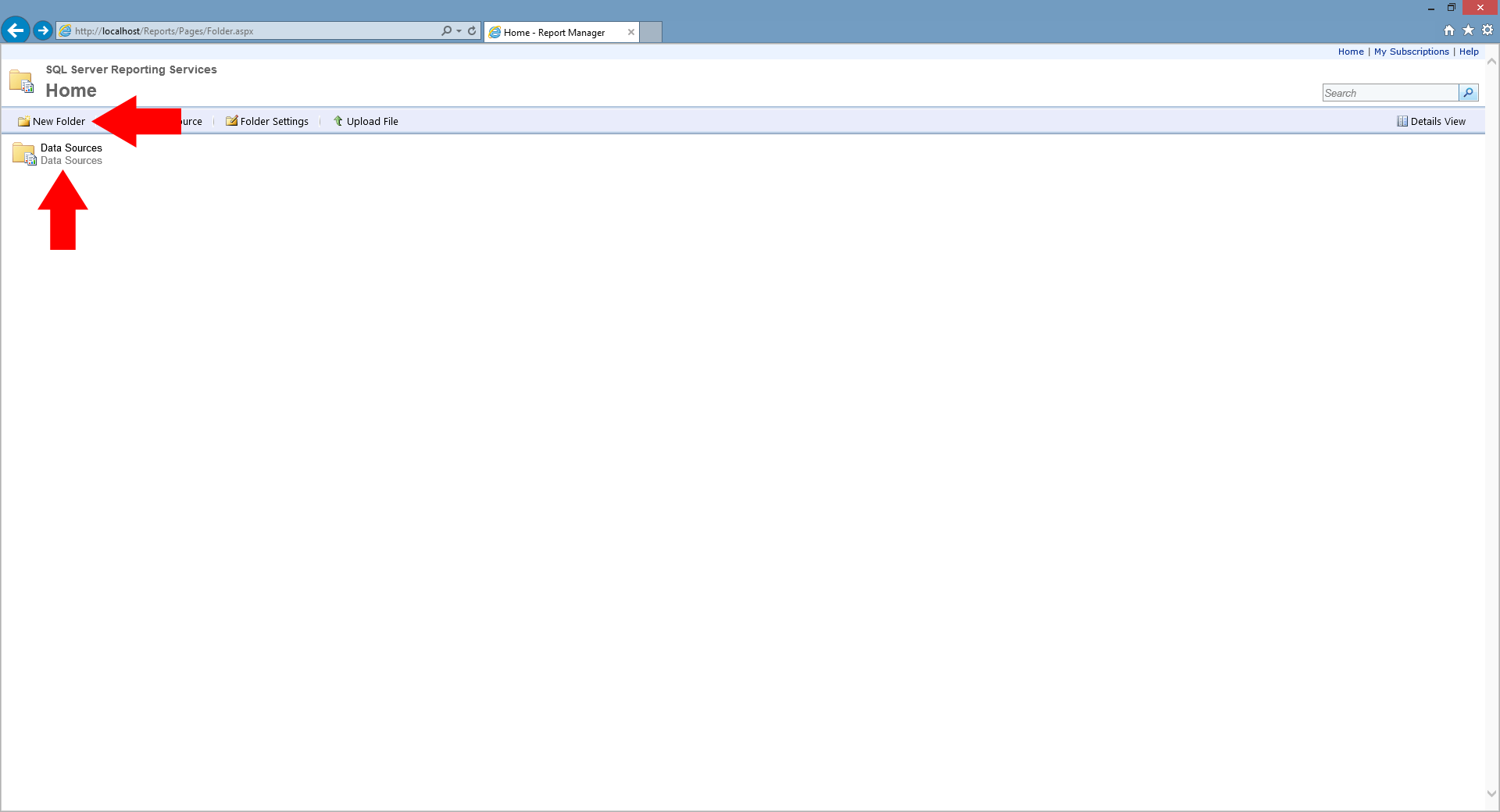Open a new tab with the blank tab button

(651, 32)
